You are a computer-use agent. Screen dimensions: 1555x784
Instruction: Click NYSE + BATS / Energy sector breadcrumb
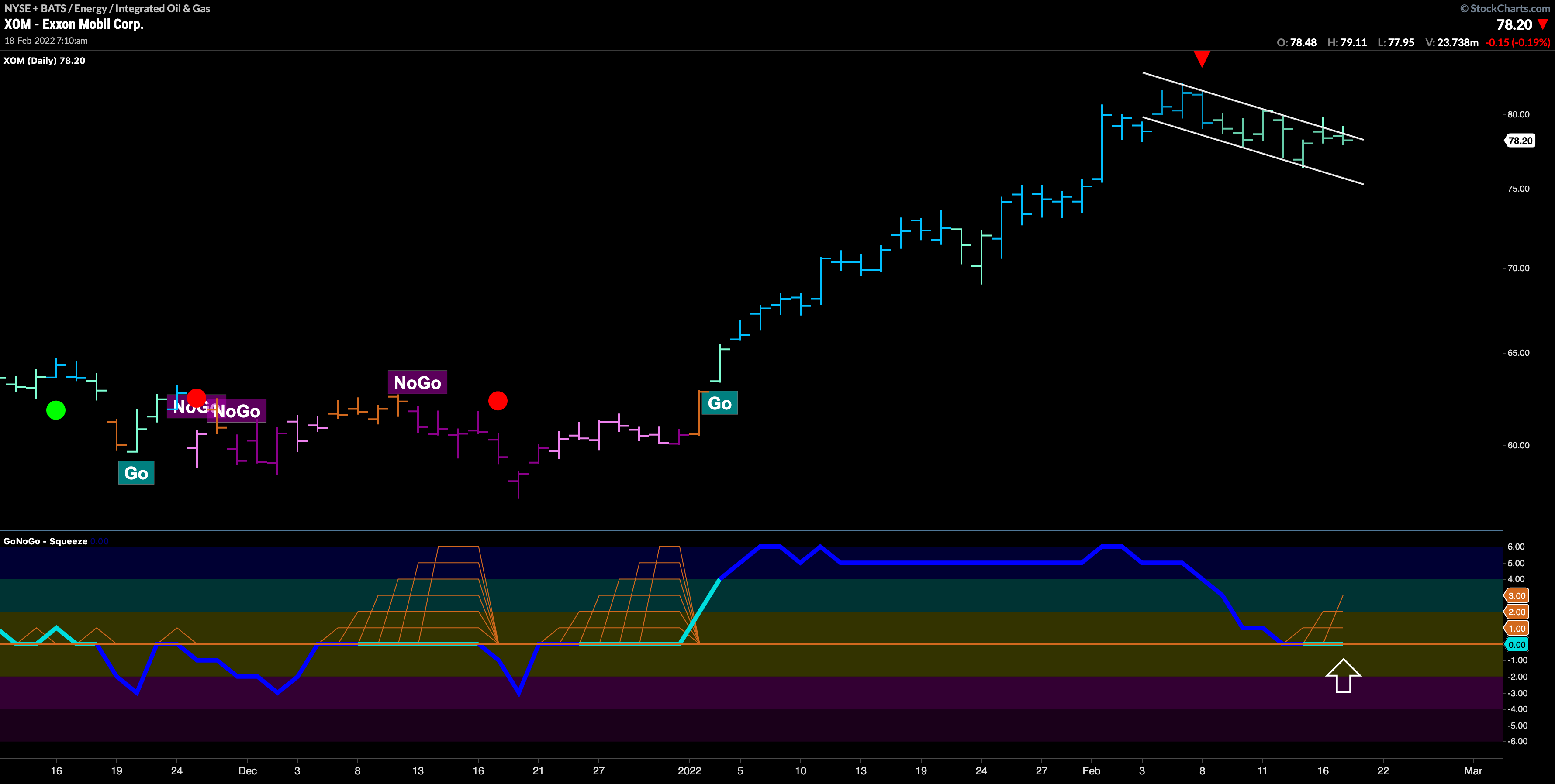tap(107, 8)
